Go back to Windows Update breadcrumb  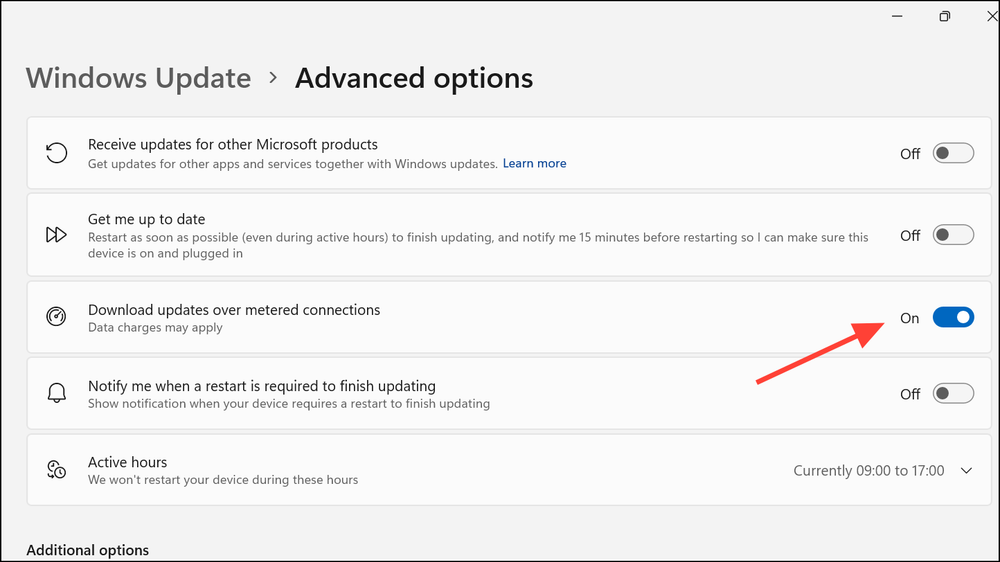pos(138,78)
